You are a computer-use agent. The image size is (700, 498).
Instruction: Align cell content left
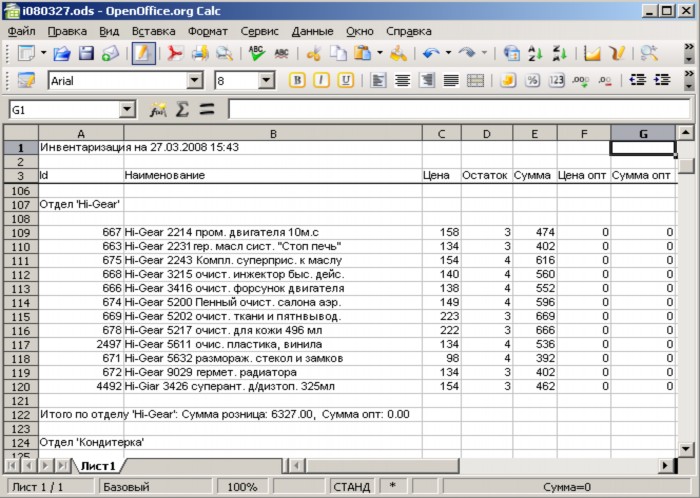(378, 81)
